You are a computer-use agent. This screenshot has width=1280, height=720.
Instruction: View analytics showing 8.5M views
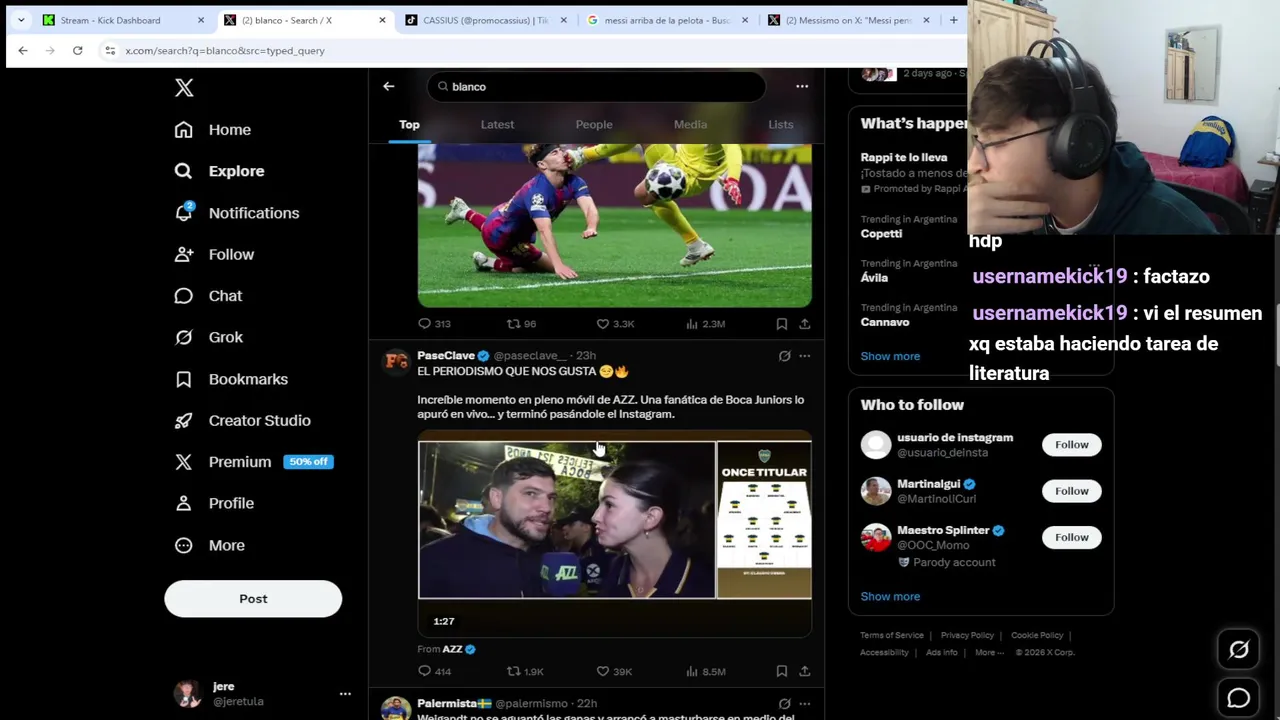pos(705,672)
